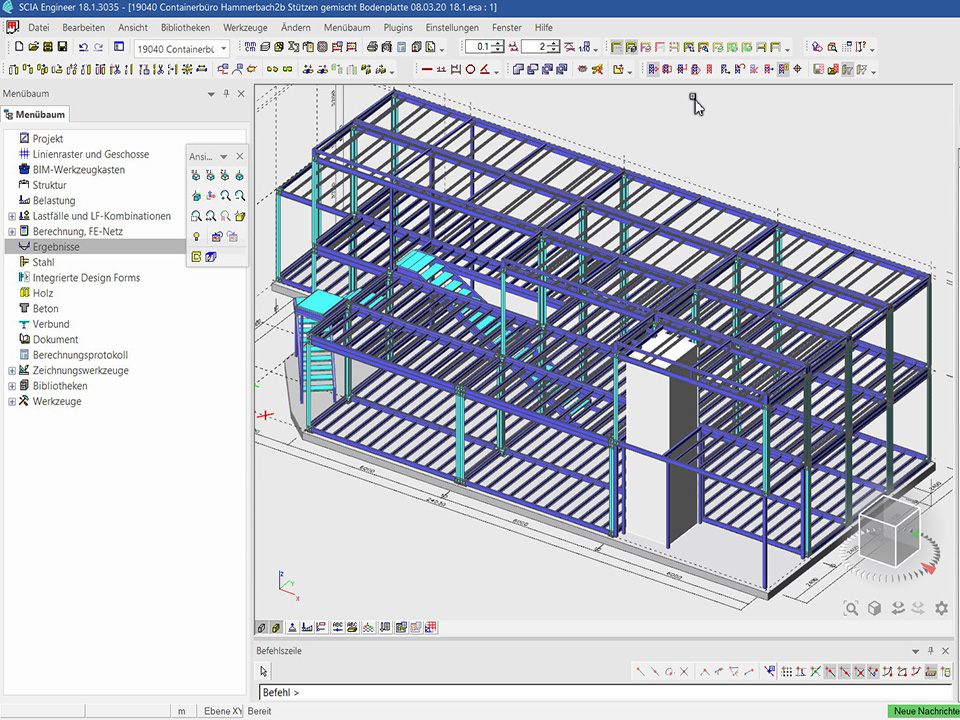This screenshot has width=960, height=720.
Task: Click the view settings gear icon
Action: pyautogui.click(x=941, y=608)
